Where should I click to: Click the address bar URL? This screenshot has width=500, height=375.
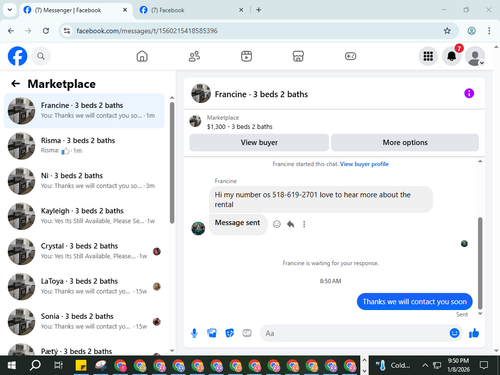click(x=147, y=31)
